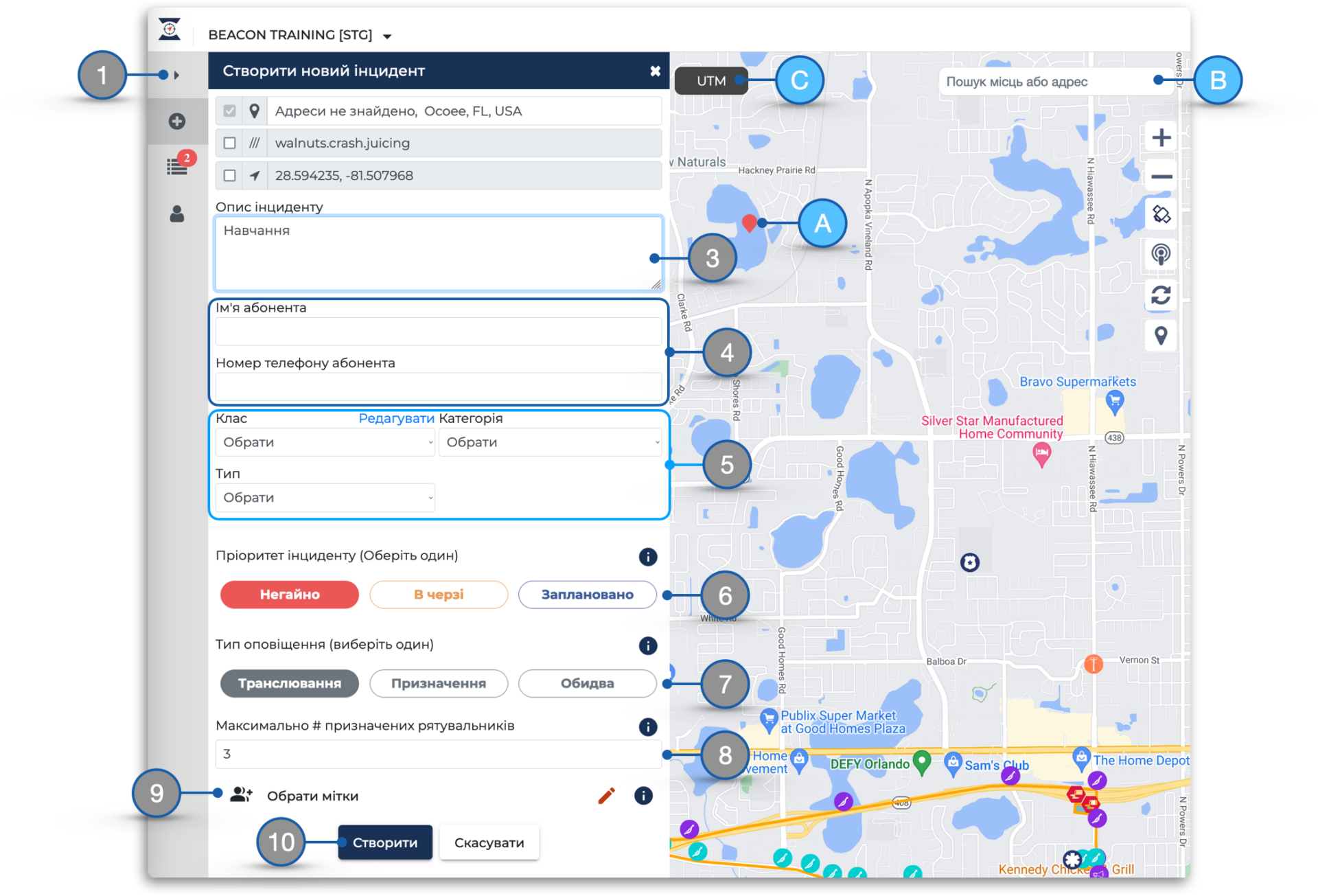Viewport: 1318px width, 896px height.
Task: Open the tags info icon
Action: 643,795
